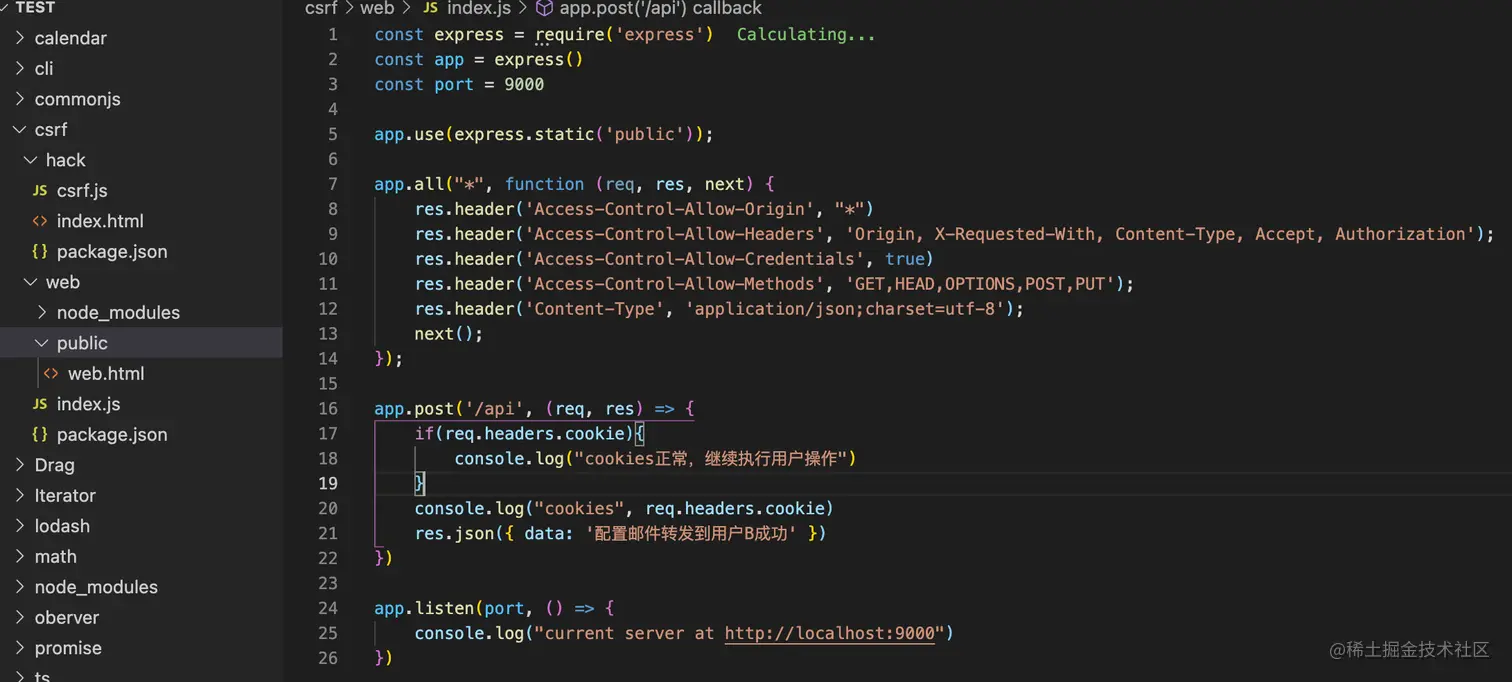Open index.html in hack folder
Image resolution: width=1512 pixels, height=682 pixels.
(x=100, y=221)
